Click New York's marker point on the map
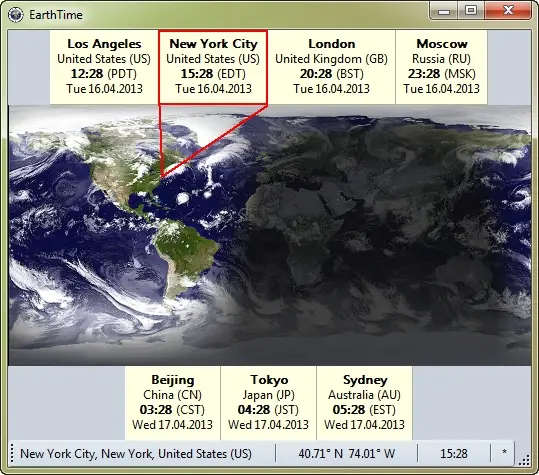539x475 pixels. tap(161, 176)
